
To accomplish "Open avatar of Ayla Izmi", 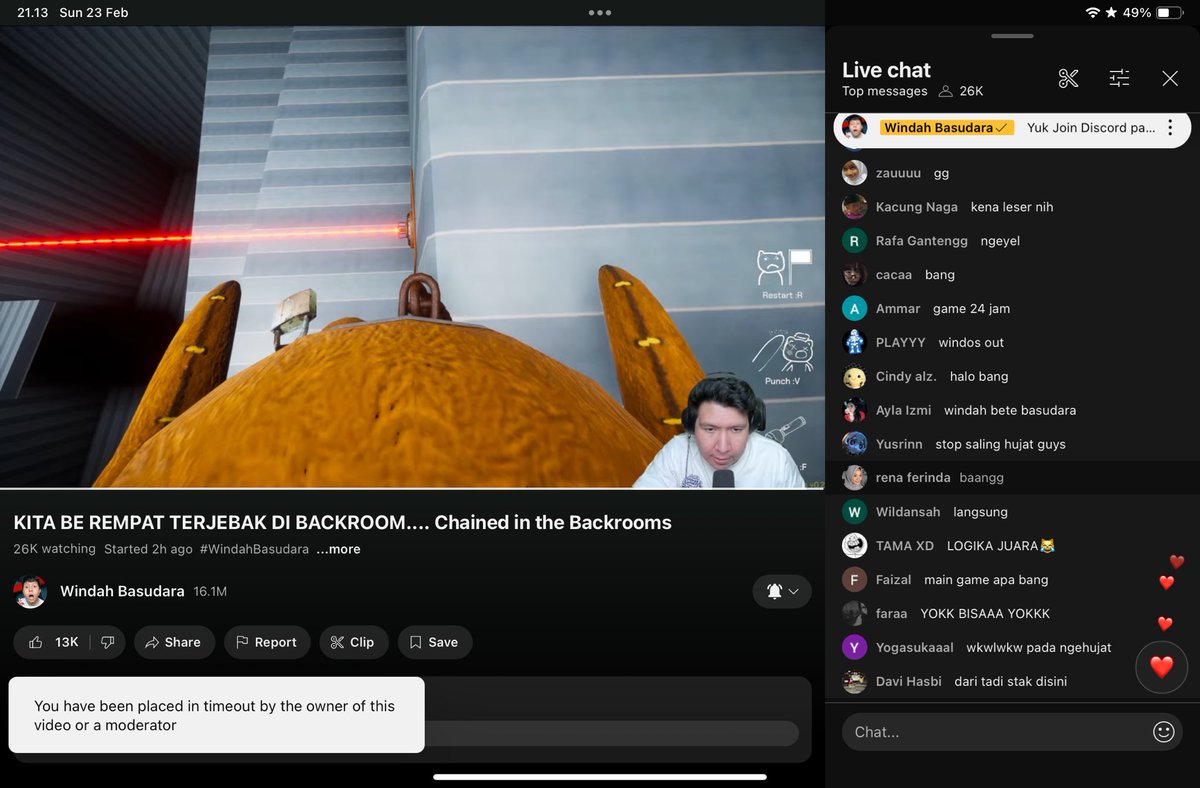I will tap(854, 410).
